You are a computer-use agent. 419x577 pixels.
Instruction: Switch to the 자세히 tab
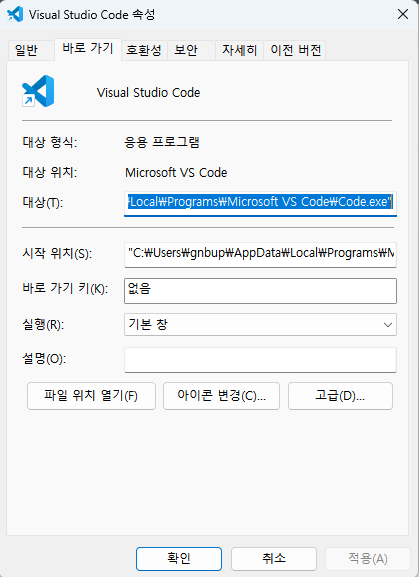coord(239,50)
